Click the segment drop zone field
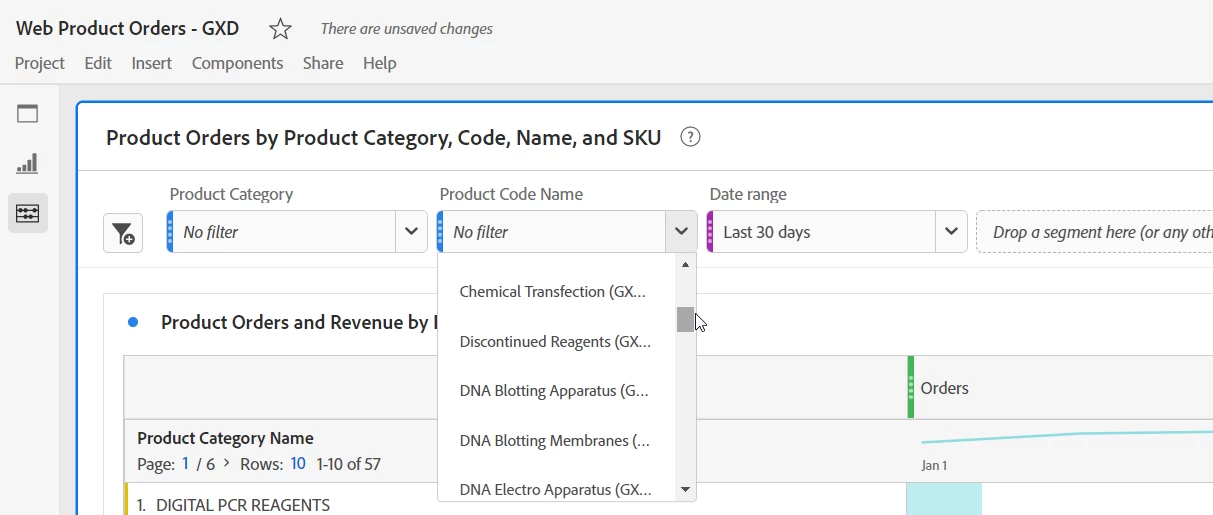1213x515 pixels. tap(1095, 232)
